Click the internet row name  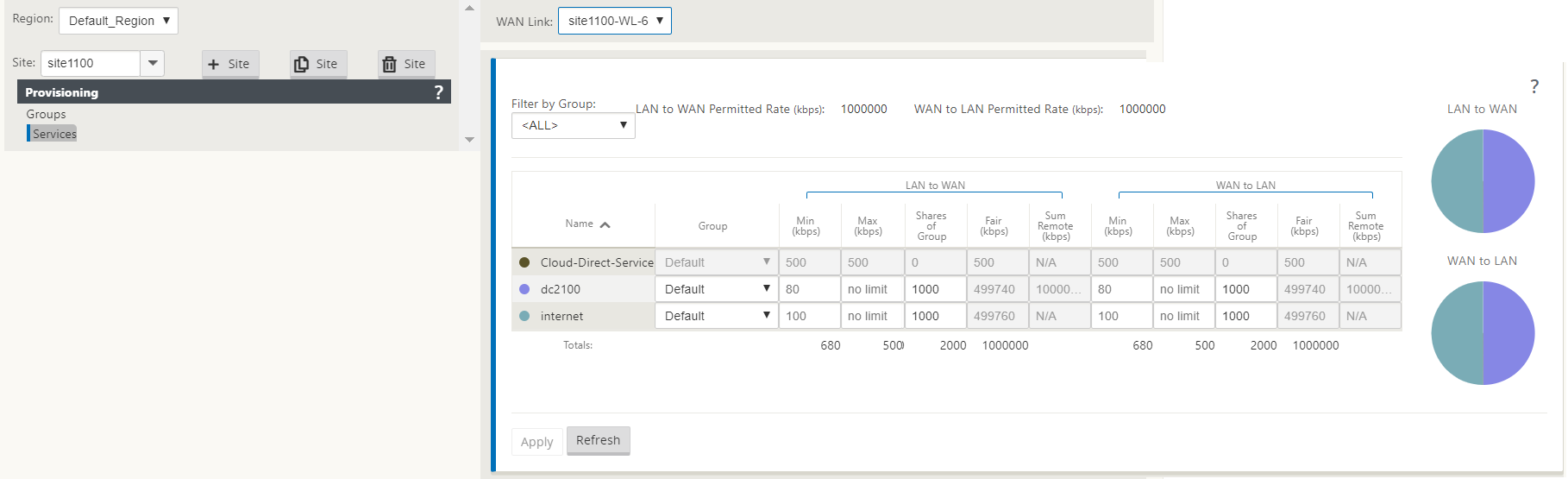(x=562, y=316)
